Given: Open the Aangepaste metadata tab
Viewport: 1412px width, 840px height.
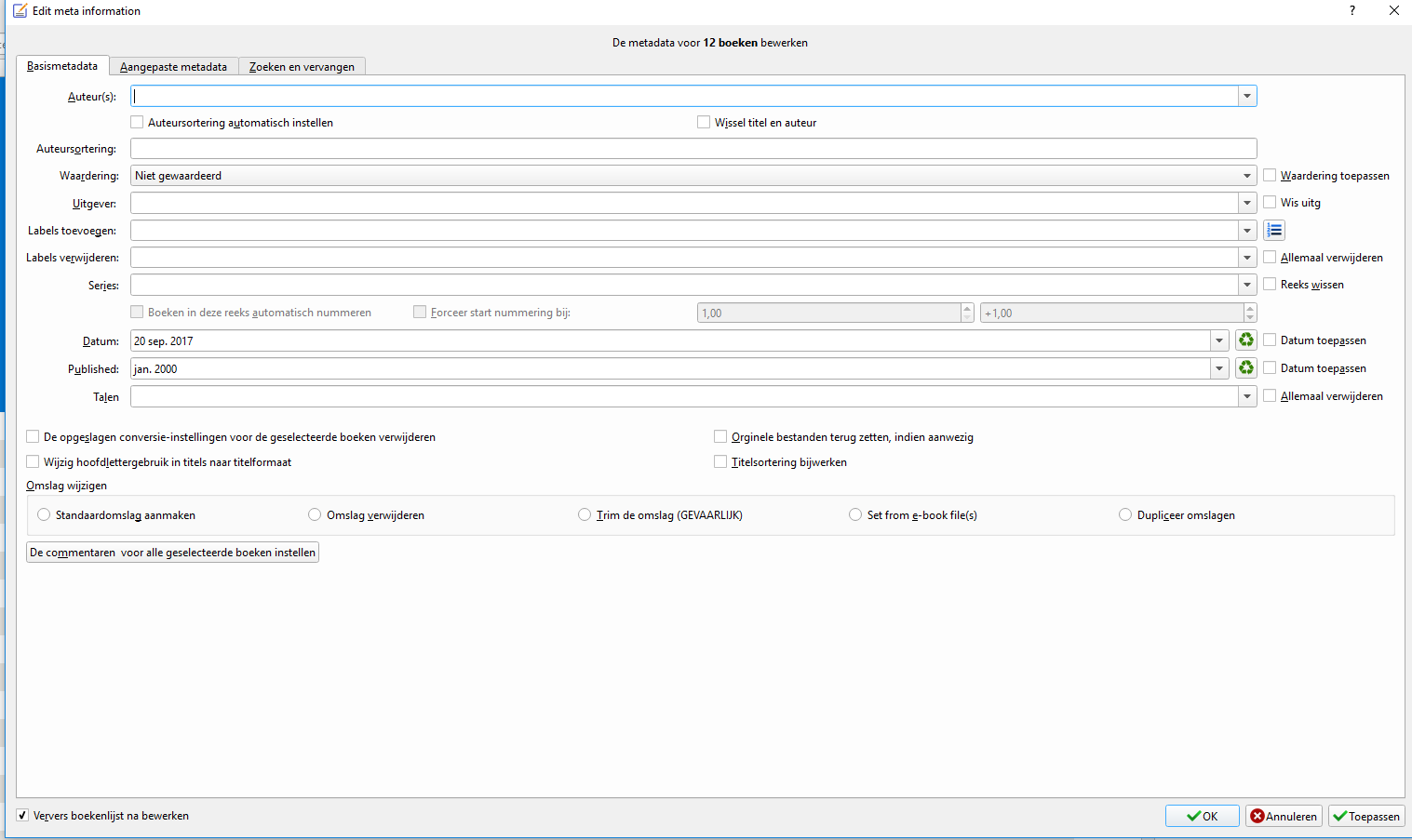Looking at the screenshot, I should [x=173, y=67].
